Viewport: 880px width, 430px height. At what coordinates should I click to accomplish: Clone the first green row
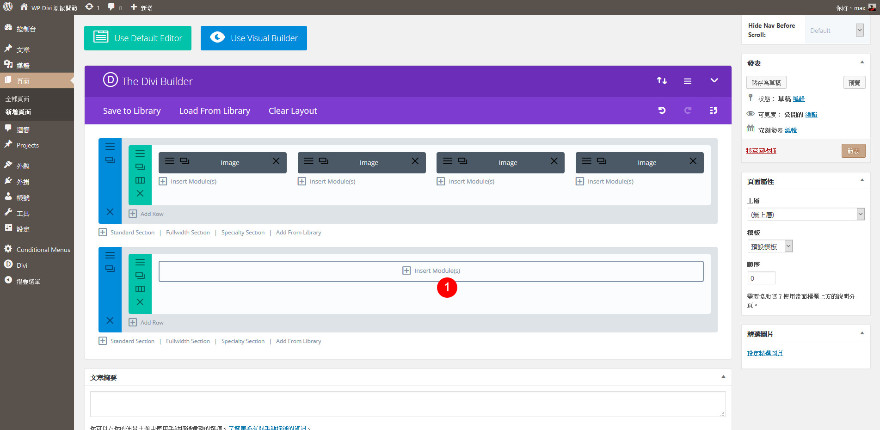coord(140,167)
